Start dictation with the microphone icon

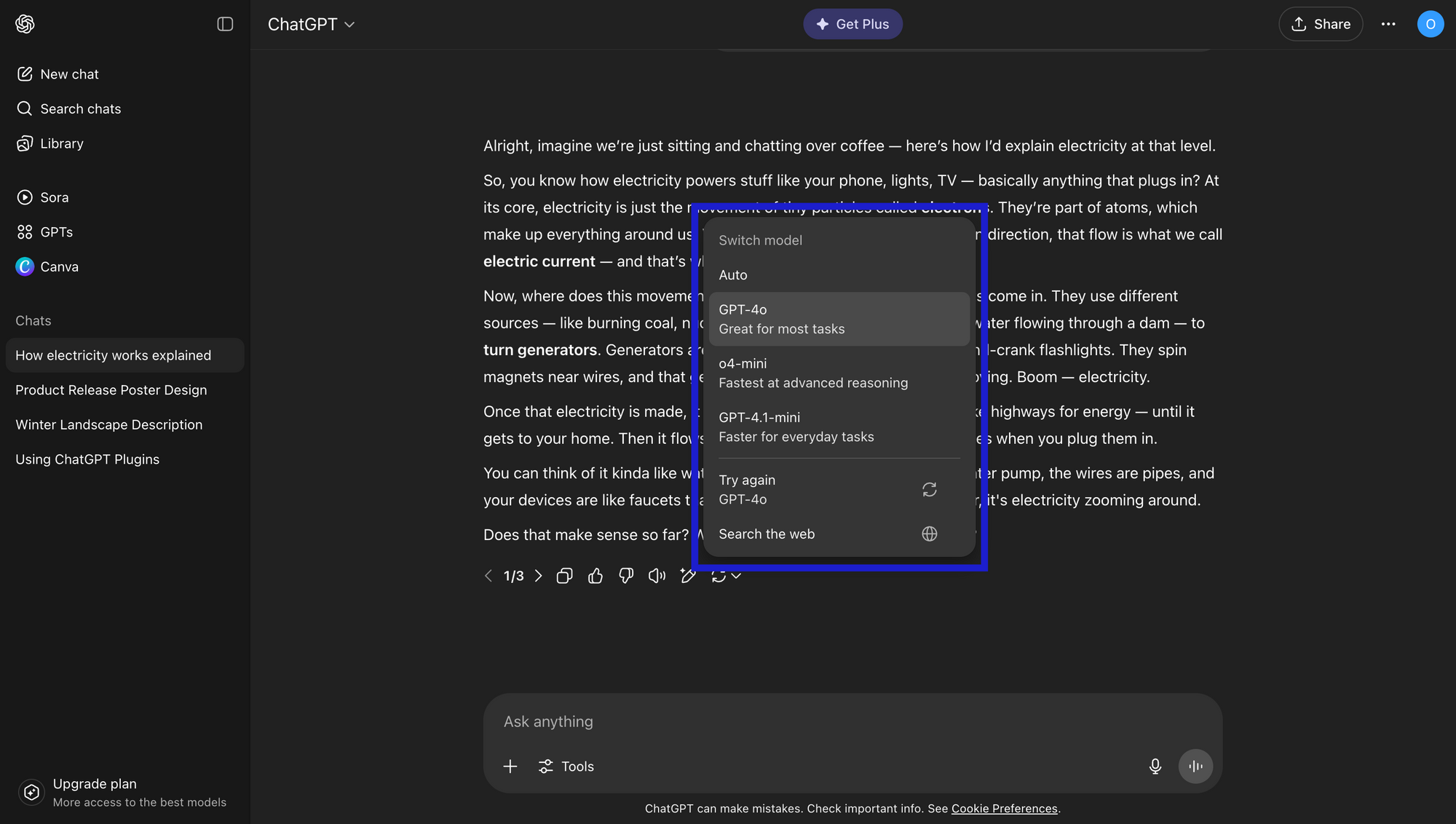click(1155, 766)
